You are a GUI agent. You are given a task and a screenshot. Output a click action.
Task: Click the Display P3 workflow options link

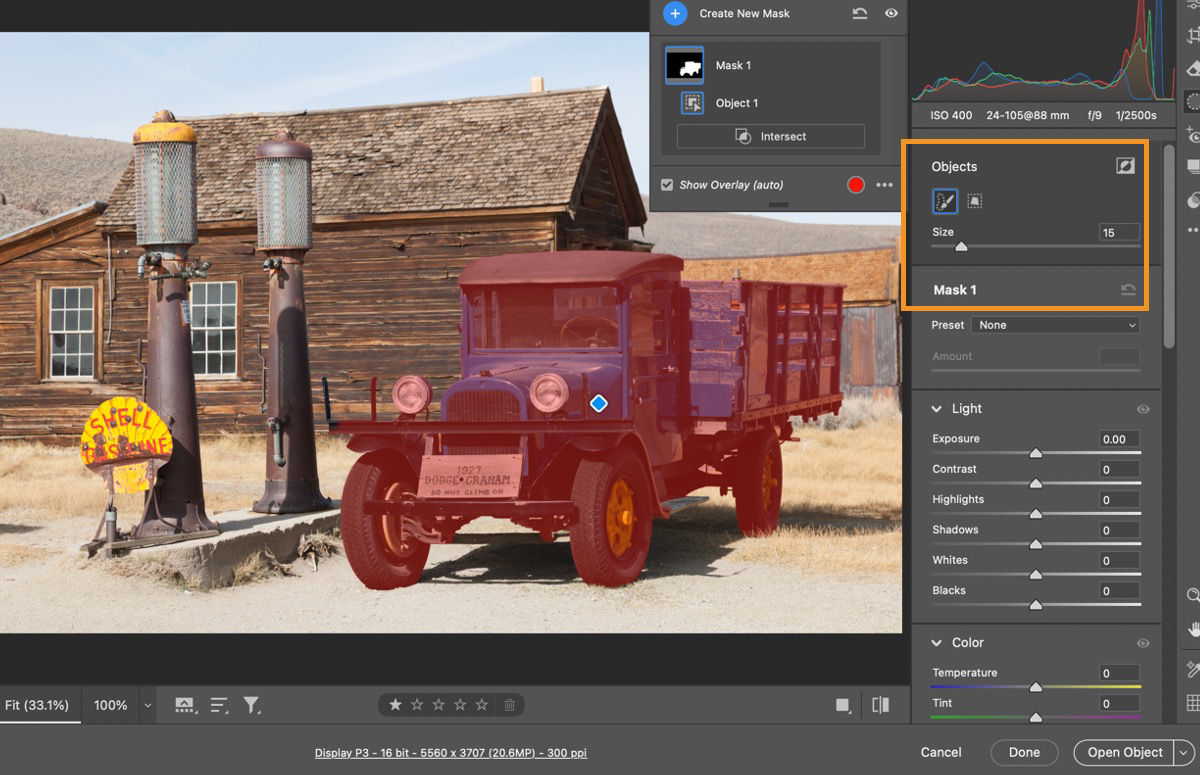point(451,753)
